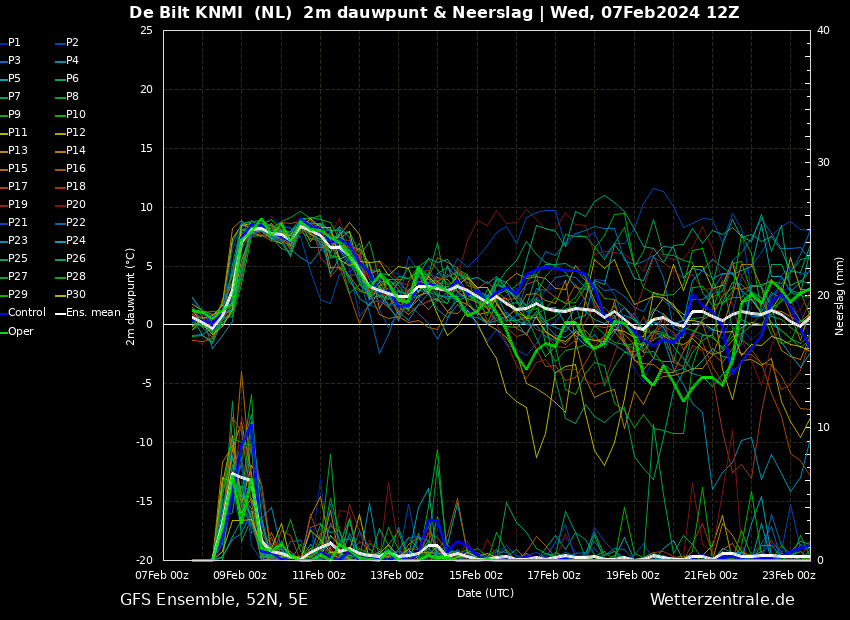
Task: Click the Neerslag (mm) axis title
Action: click(839, 296)
